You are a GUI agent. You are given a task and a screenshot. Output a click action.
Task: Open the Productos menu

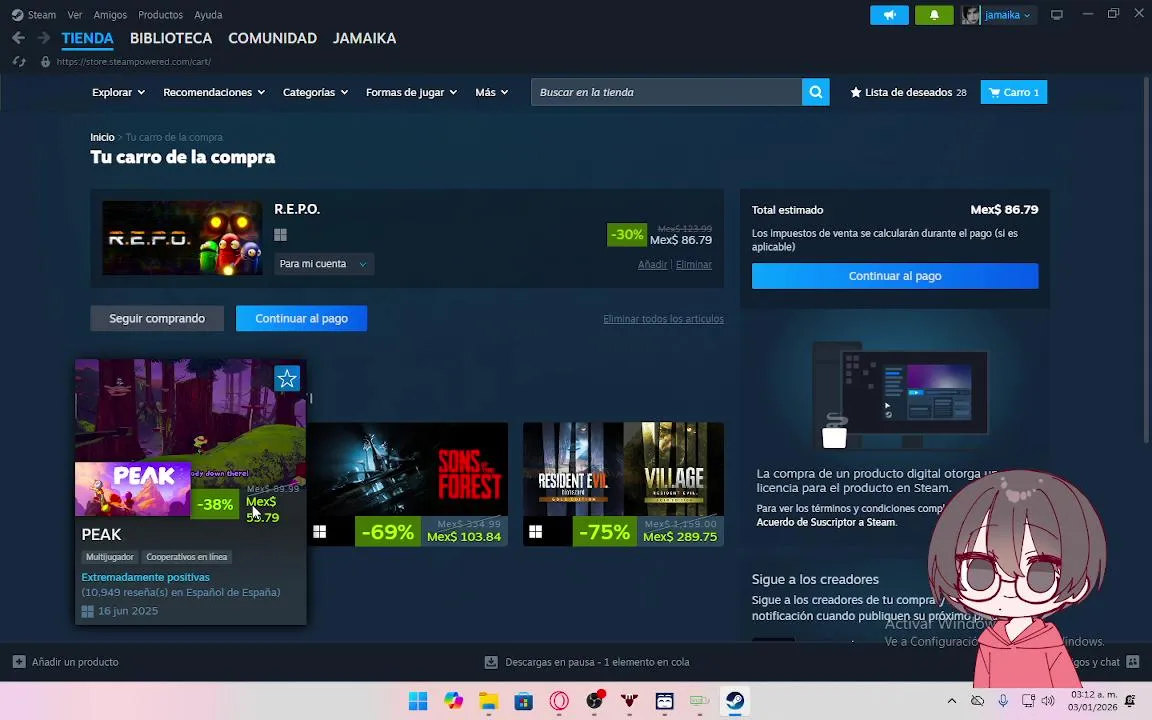pos(160,15)
